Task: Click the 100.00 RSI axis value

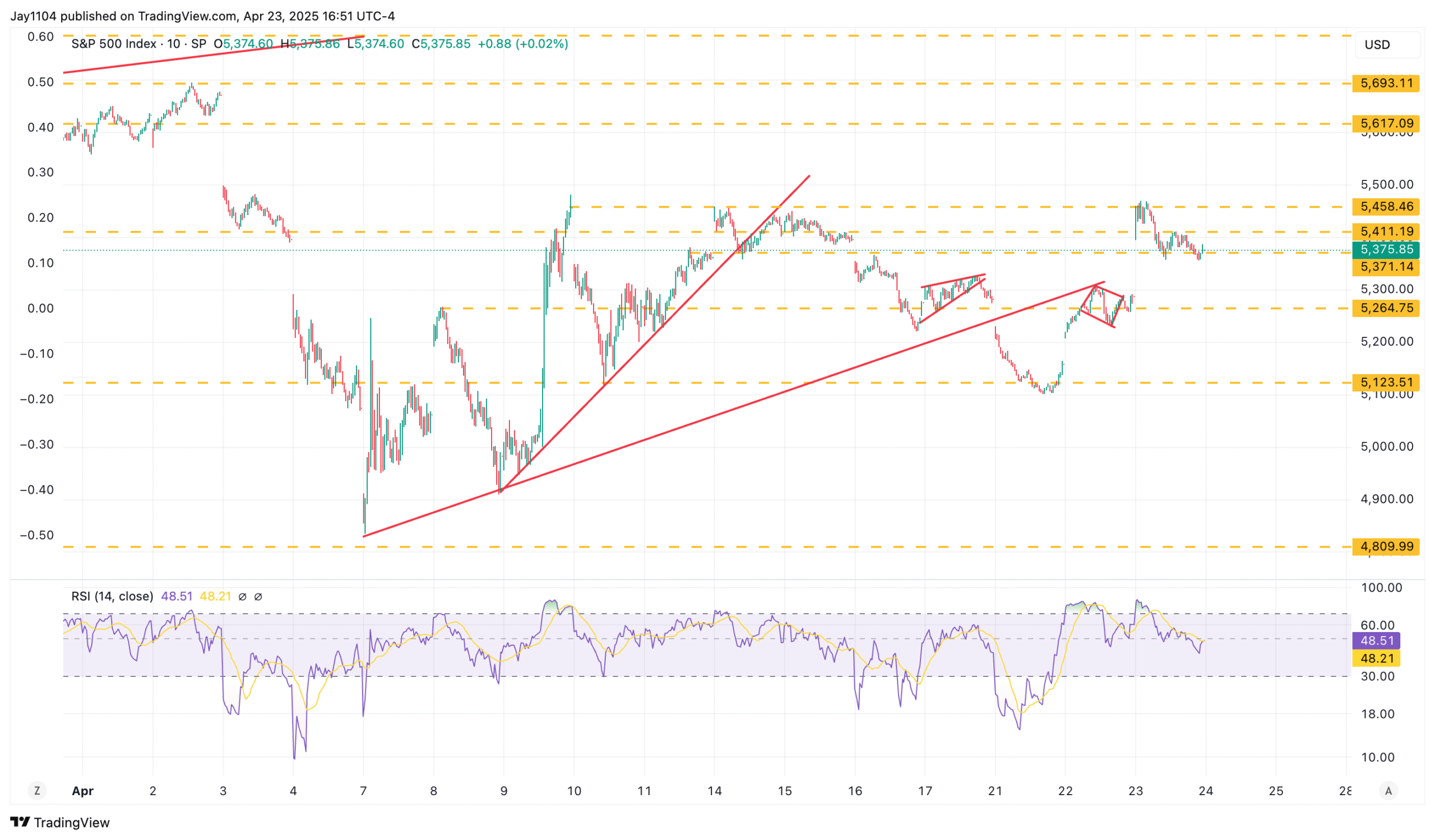Action: point(1382,587)
